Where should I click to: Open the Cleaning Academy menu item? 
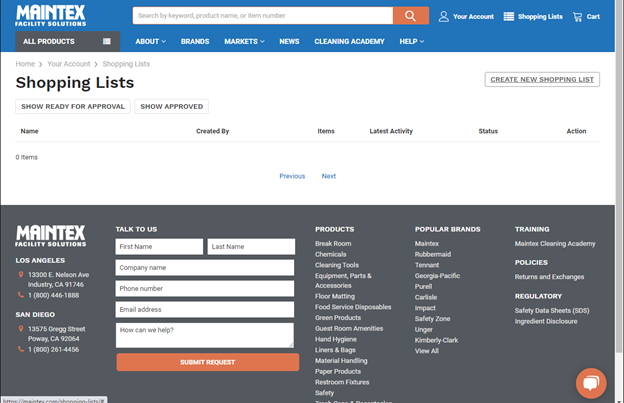point(349,41)
